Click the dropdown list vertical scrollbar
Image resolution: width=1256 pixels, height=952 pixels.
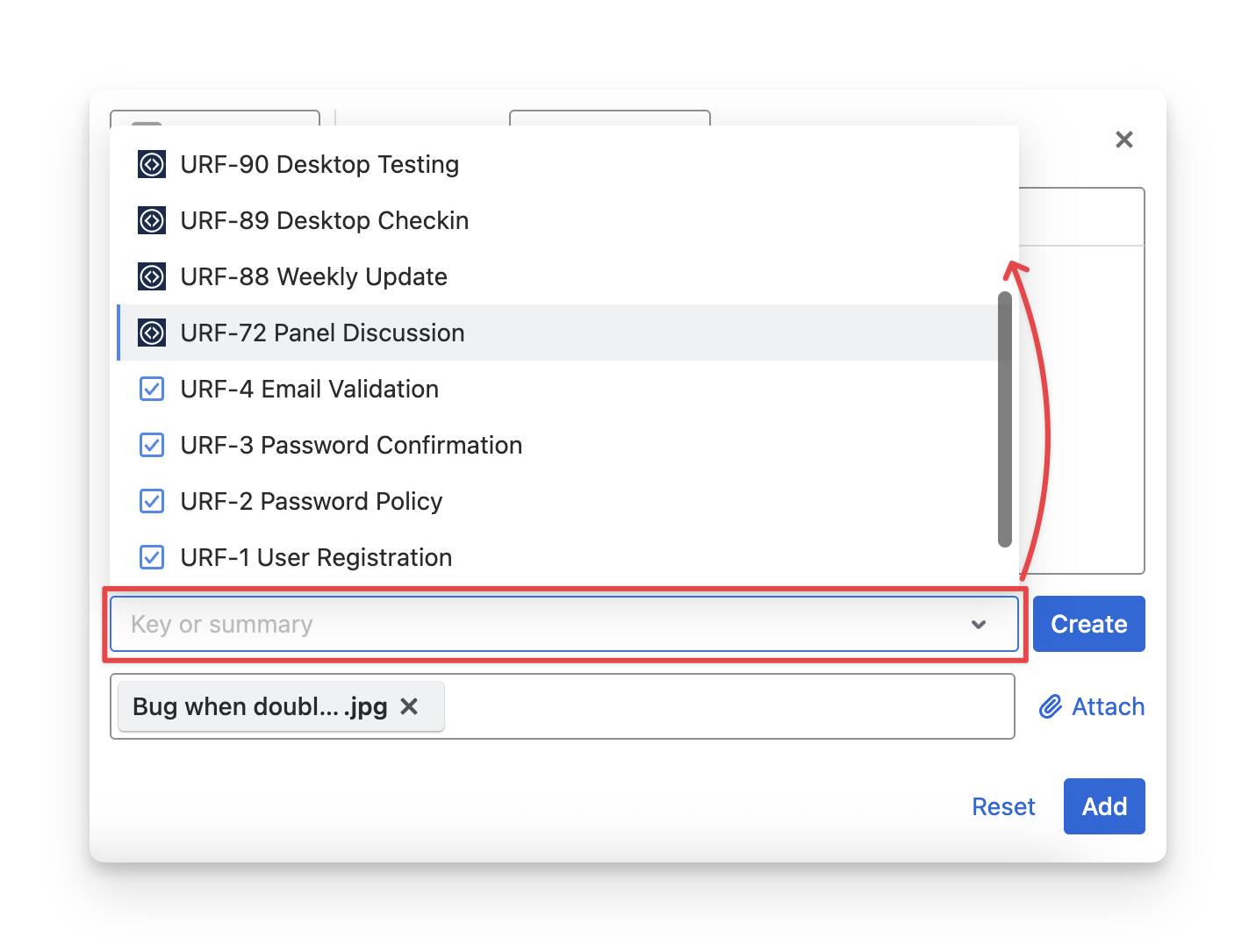coord(1005,419)
